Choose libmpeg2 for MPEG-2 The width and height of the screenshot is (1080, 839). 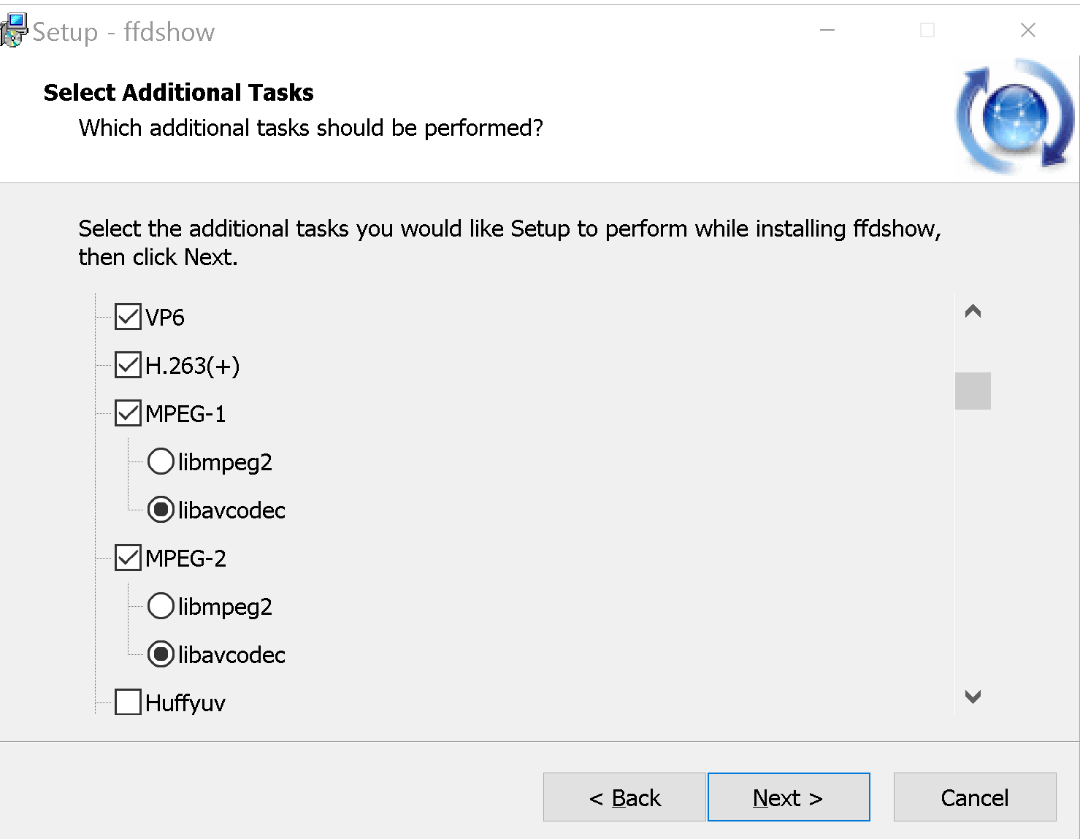pos(160,605)
